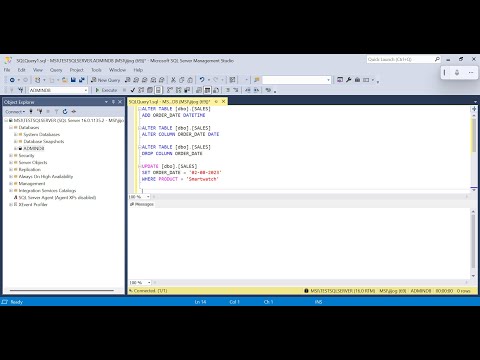Open the Toolbox icon in the toolbar

[357, 80]
